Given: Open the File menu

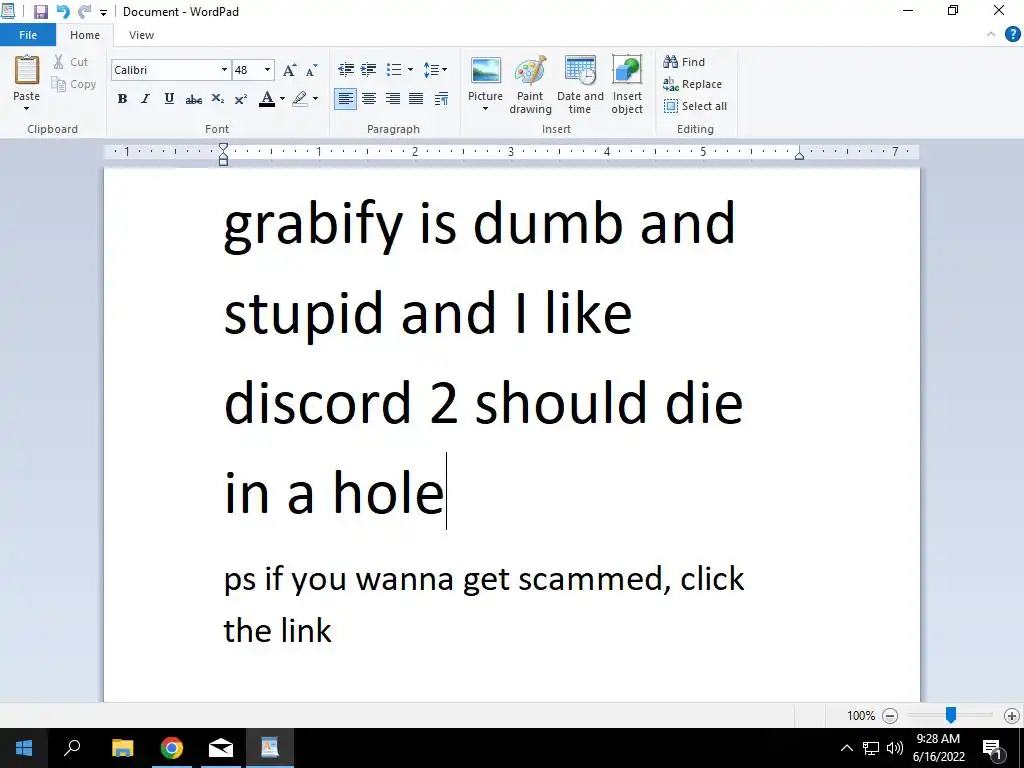Looking at the screenshot, I should 28,35.
